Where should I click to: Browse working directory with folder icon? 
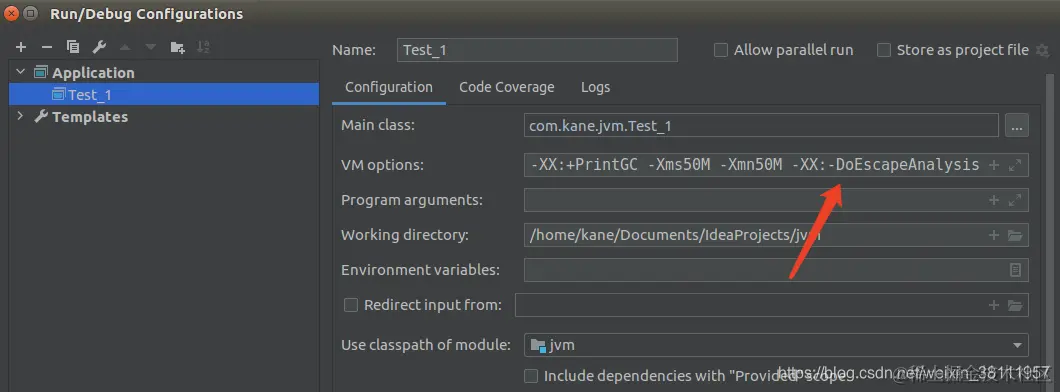[x=1014, y=235]
